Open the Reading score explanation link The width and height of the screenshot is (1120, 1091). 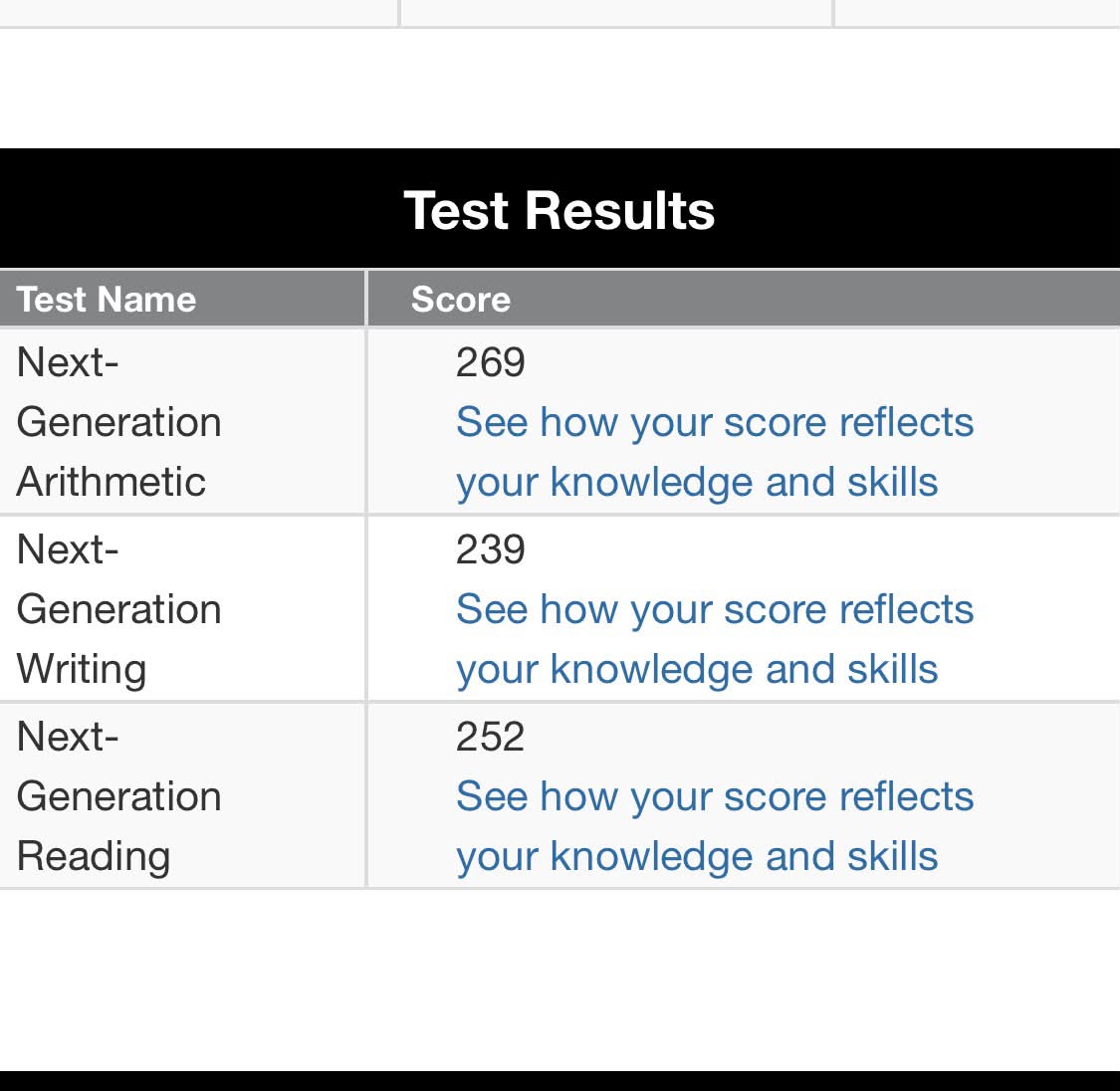tap(714, 826)
